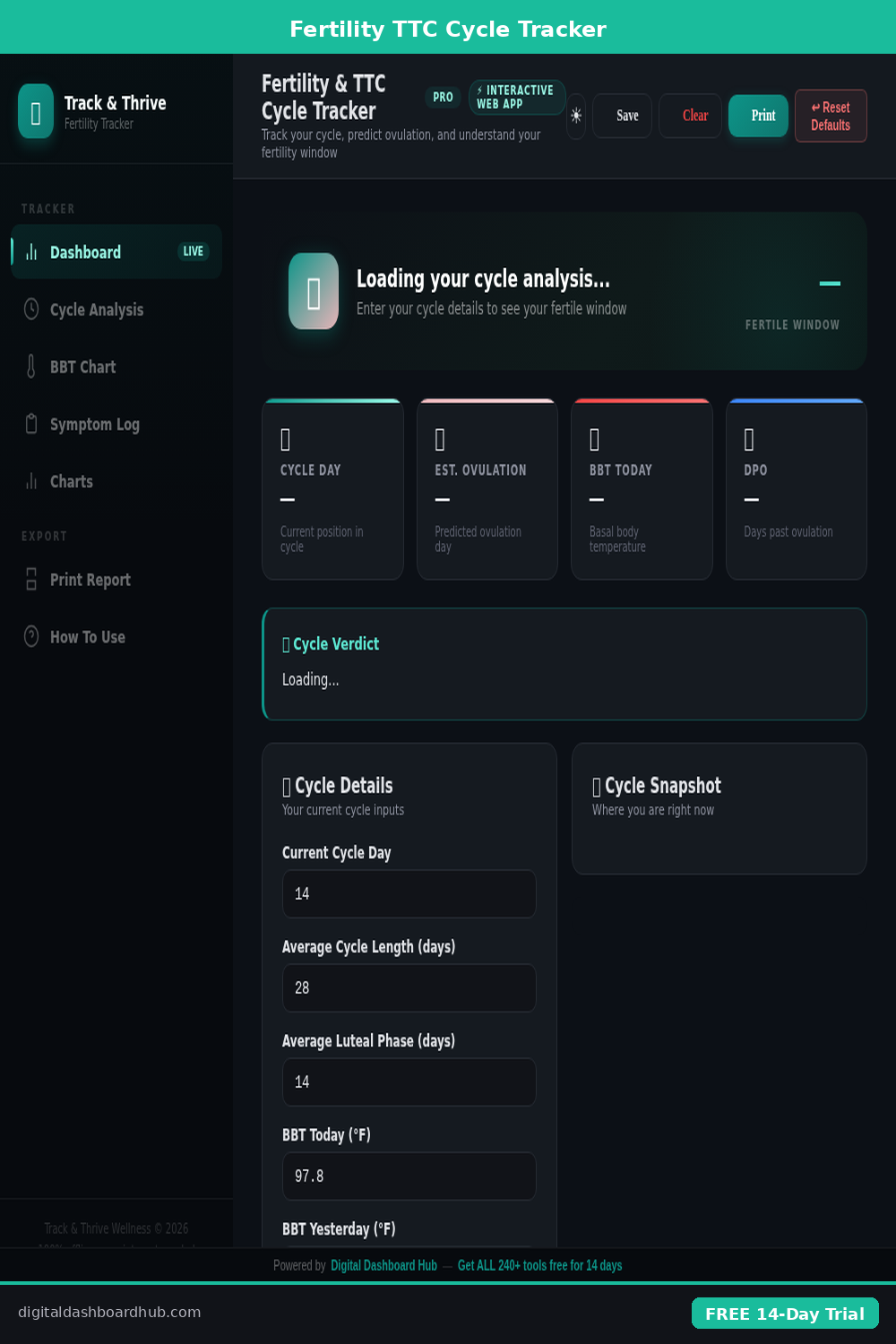
Task: Click the Cycle Analysis clock icon
Action: pos(31,309)
